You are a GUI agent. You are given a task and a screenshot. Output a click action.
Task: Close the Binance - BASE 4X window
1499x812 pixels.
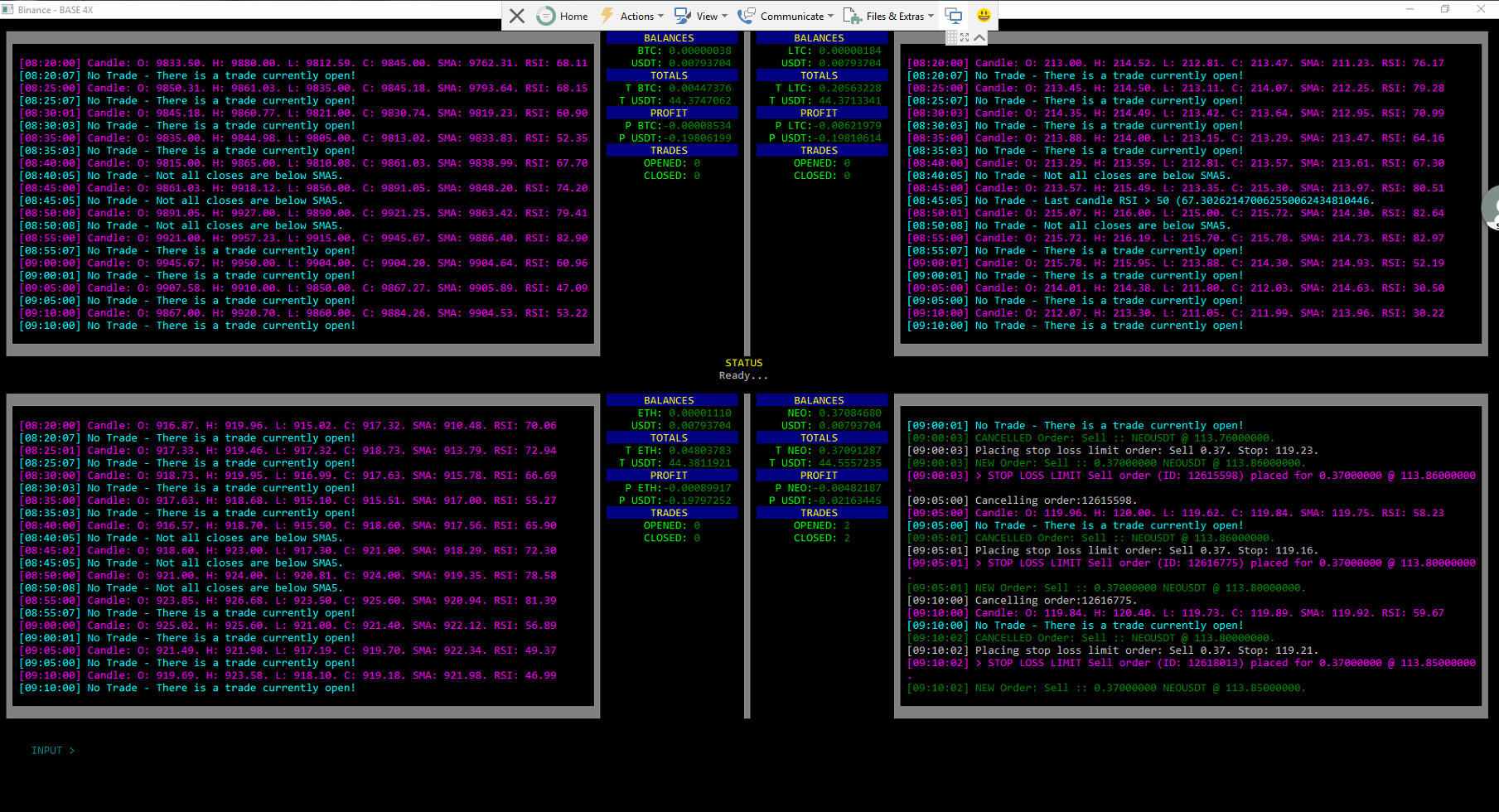1481,9
